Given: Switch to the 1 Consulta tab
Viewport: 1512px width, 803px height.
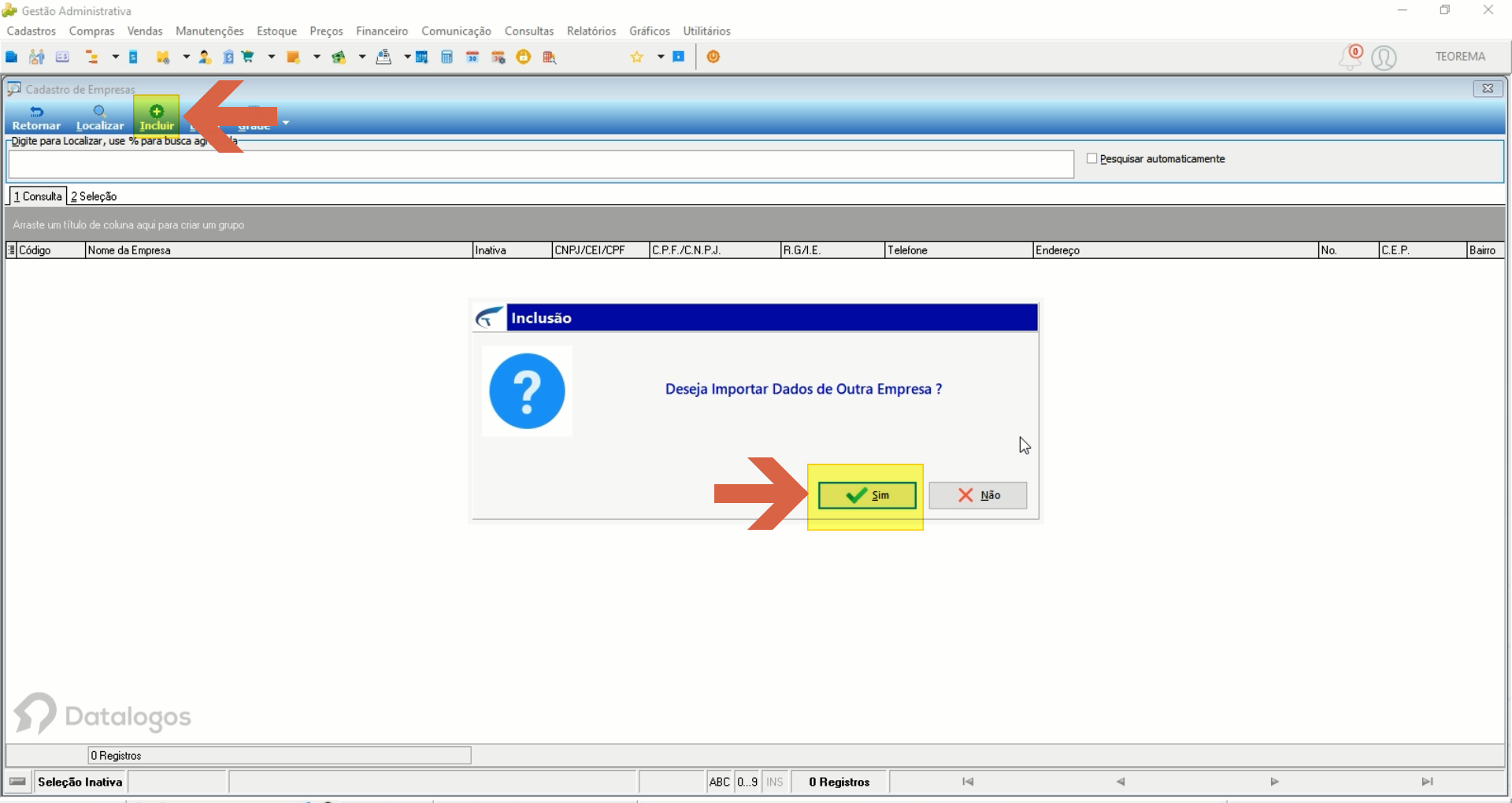Looking at the screenshot, I should [x=38, y=196].
